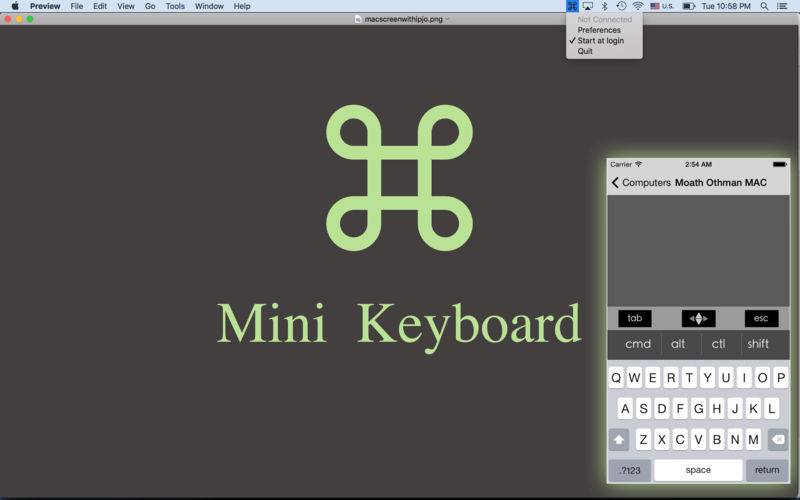Open Time Machine menu bar icon
800x500 pixels.
621,6
